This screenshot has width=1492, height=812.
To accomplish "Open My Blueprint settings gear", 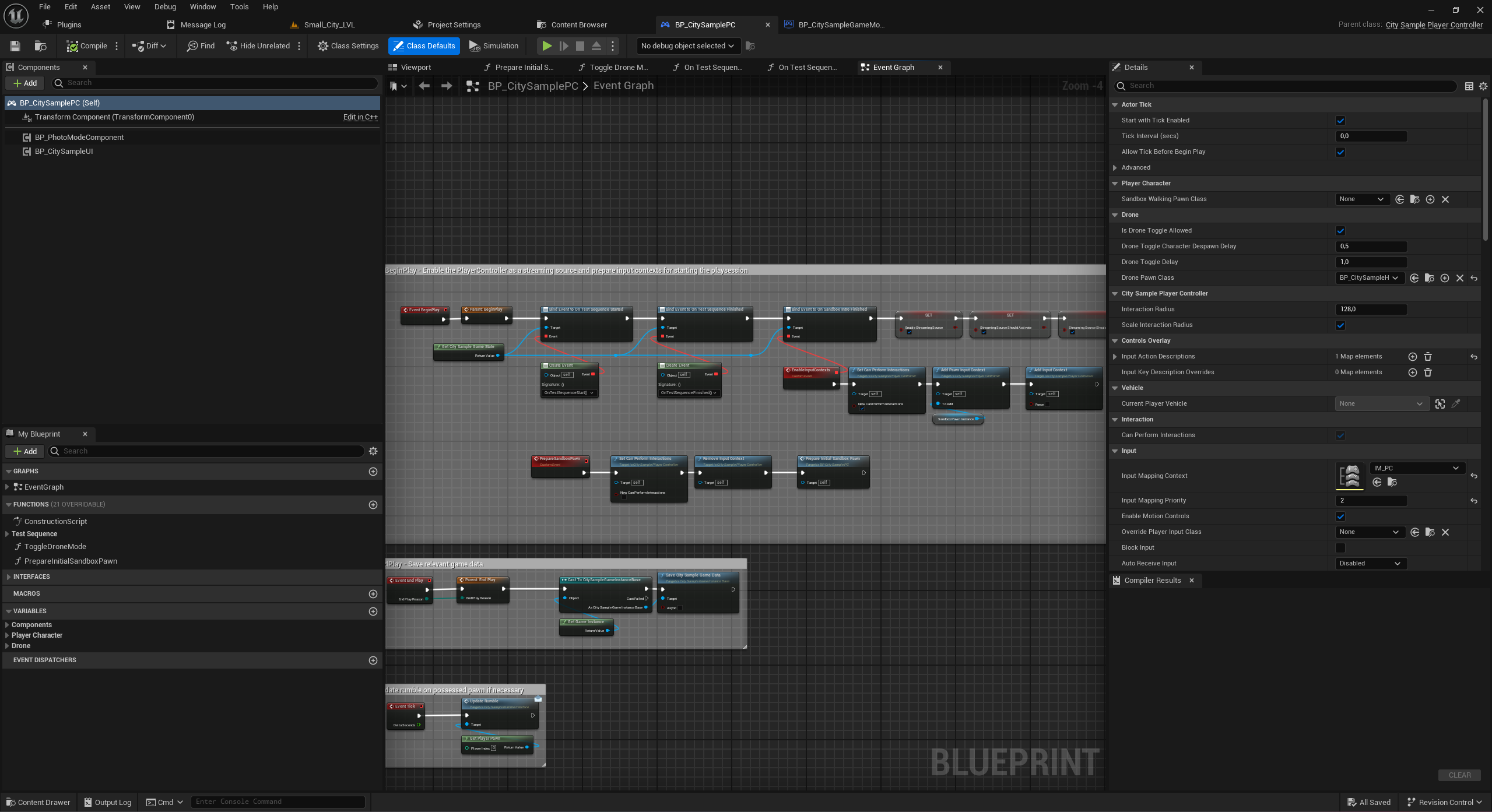I will tap(373, 451).
